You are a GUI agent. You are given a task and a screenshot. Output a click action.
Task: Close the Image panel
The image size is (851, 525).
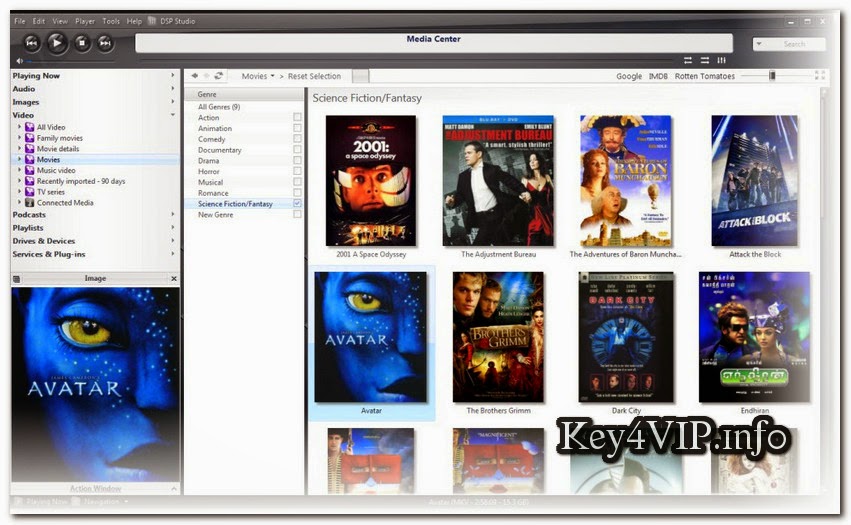[174, 279]
